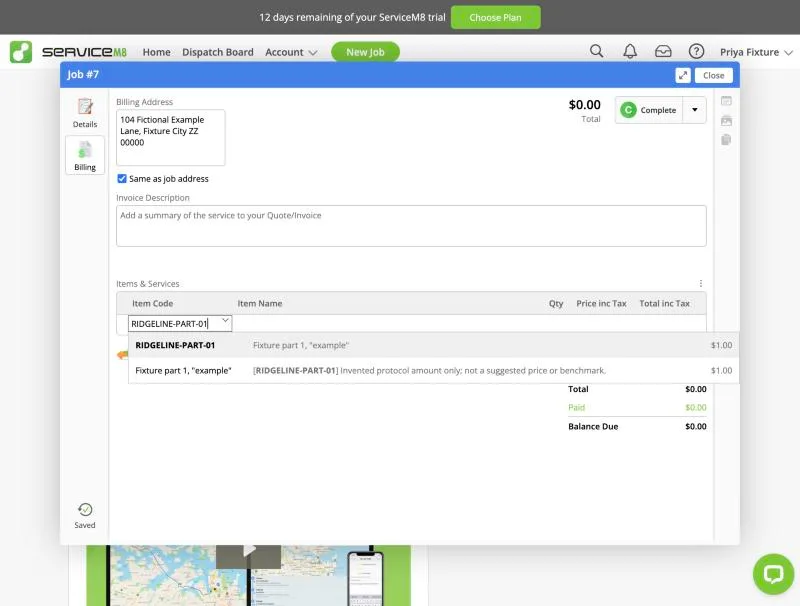
Task: Play the background video
Action: tap(248, 551)
